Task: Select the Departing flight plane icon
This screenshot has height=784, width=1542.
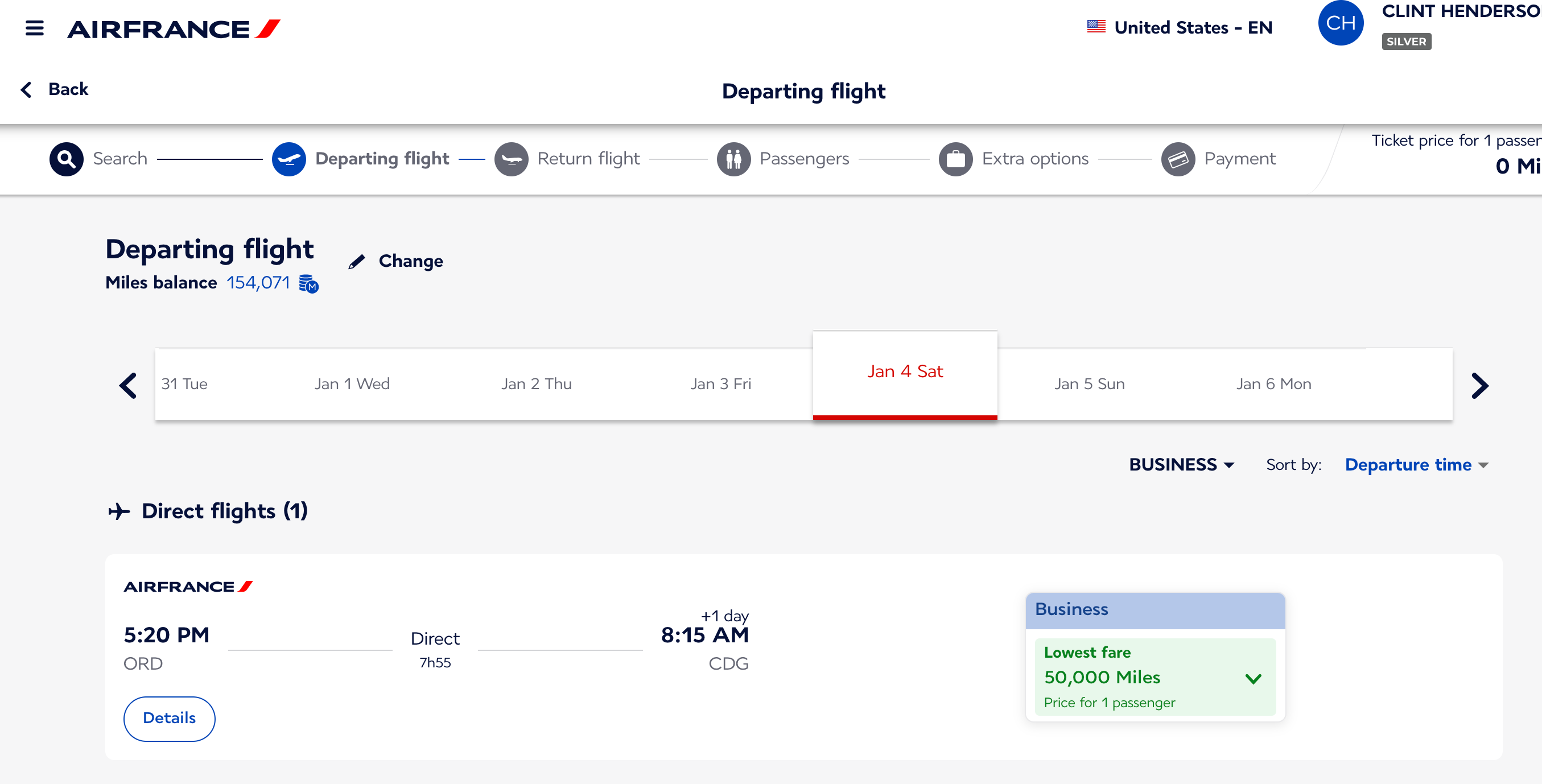Action: 289,159
